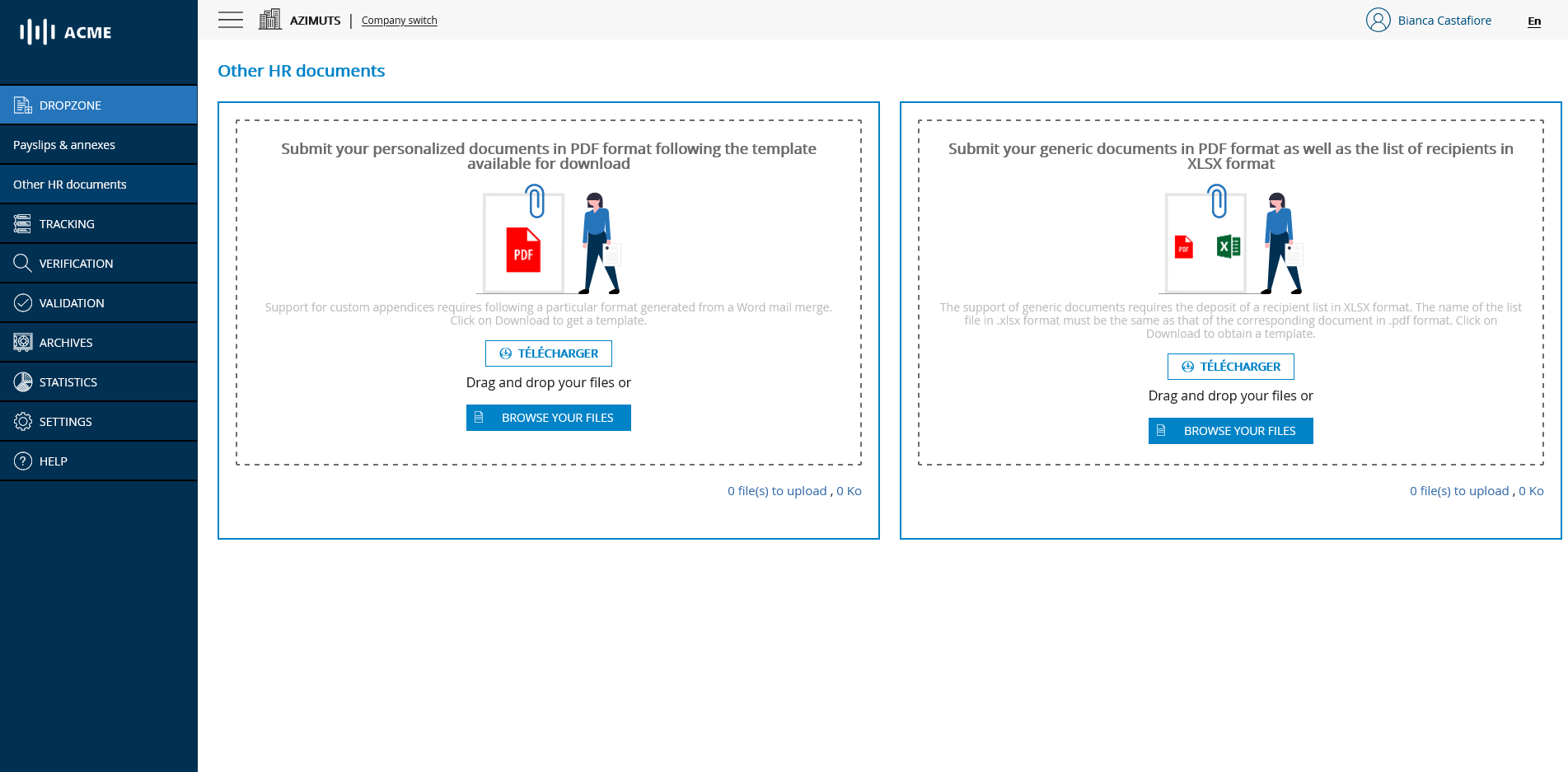
Task: Open the user profile for Bianca Castafiore
Action: pos(1430,20)
